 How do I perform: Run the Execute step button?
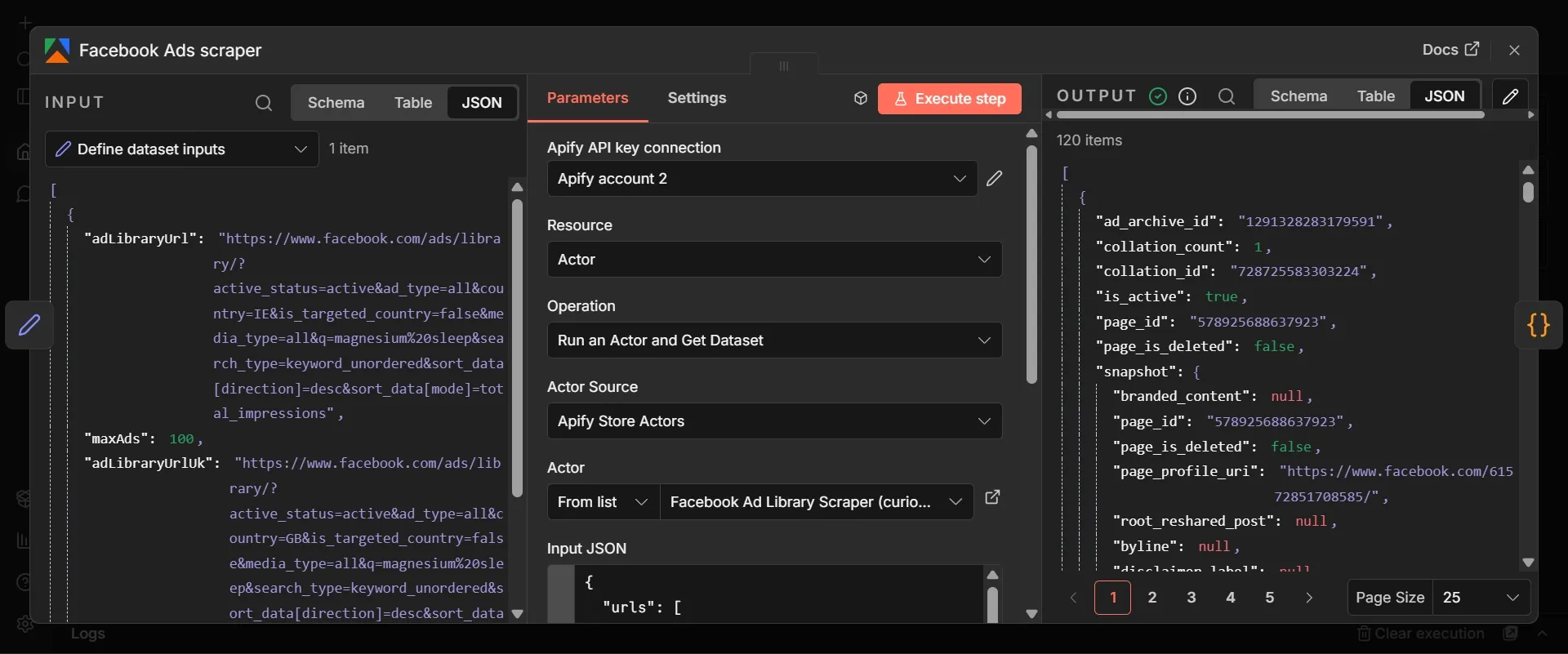[950, 99]
